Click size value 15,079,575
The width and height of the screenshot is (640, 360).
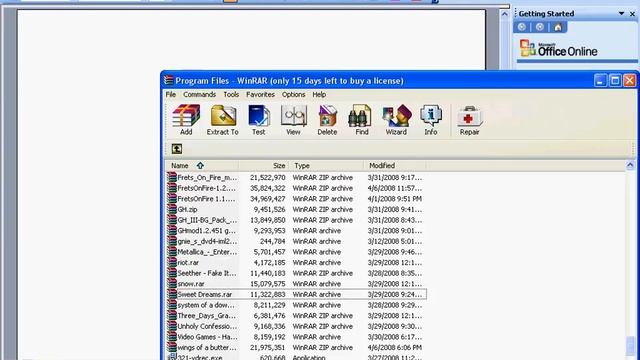coord(268,284)
